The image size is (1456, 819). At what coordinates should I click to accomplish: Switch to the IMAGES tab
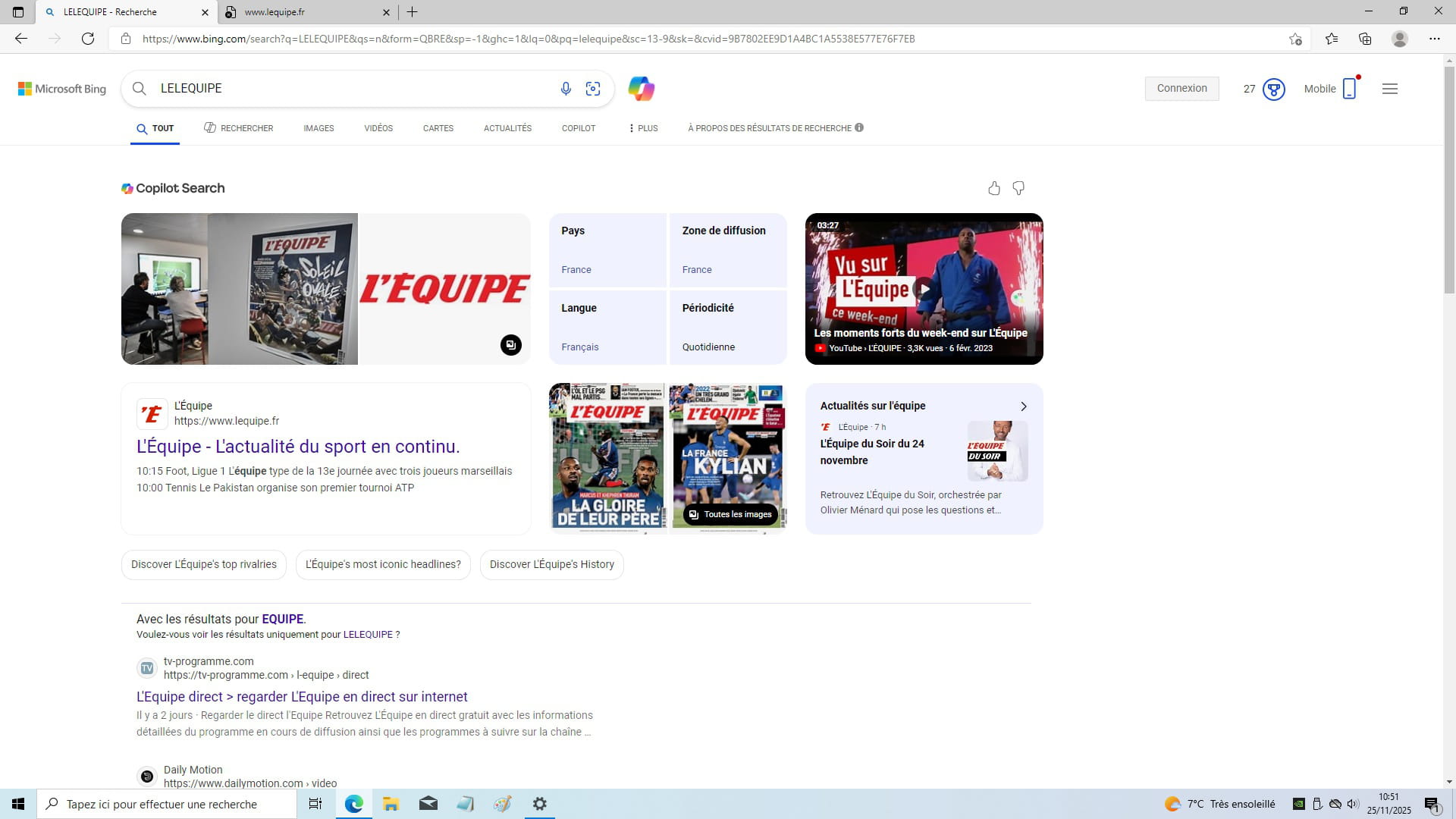(x=318, y=128)
